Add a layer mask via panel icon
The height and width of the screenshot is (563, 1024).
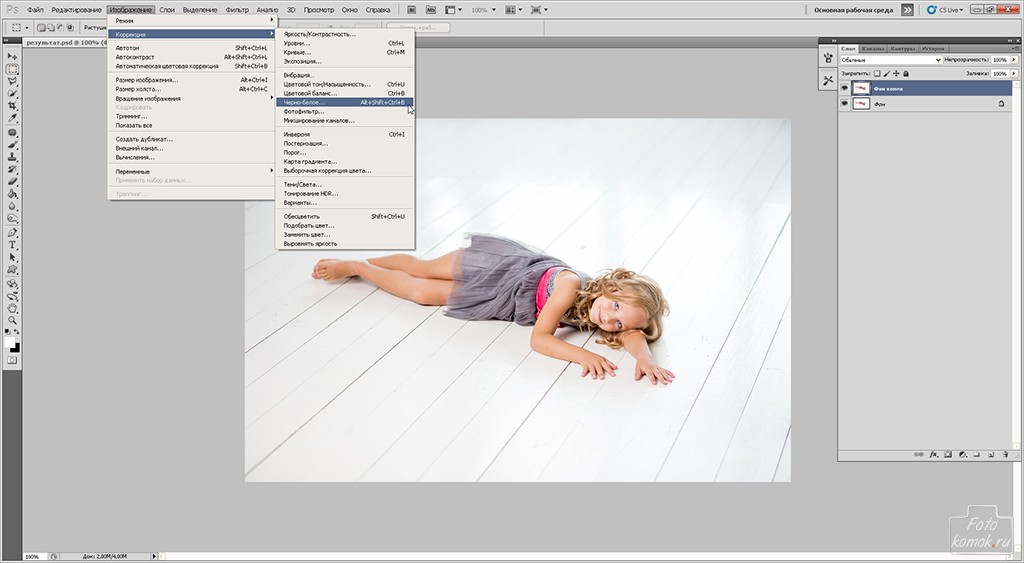tap(947, 454)
